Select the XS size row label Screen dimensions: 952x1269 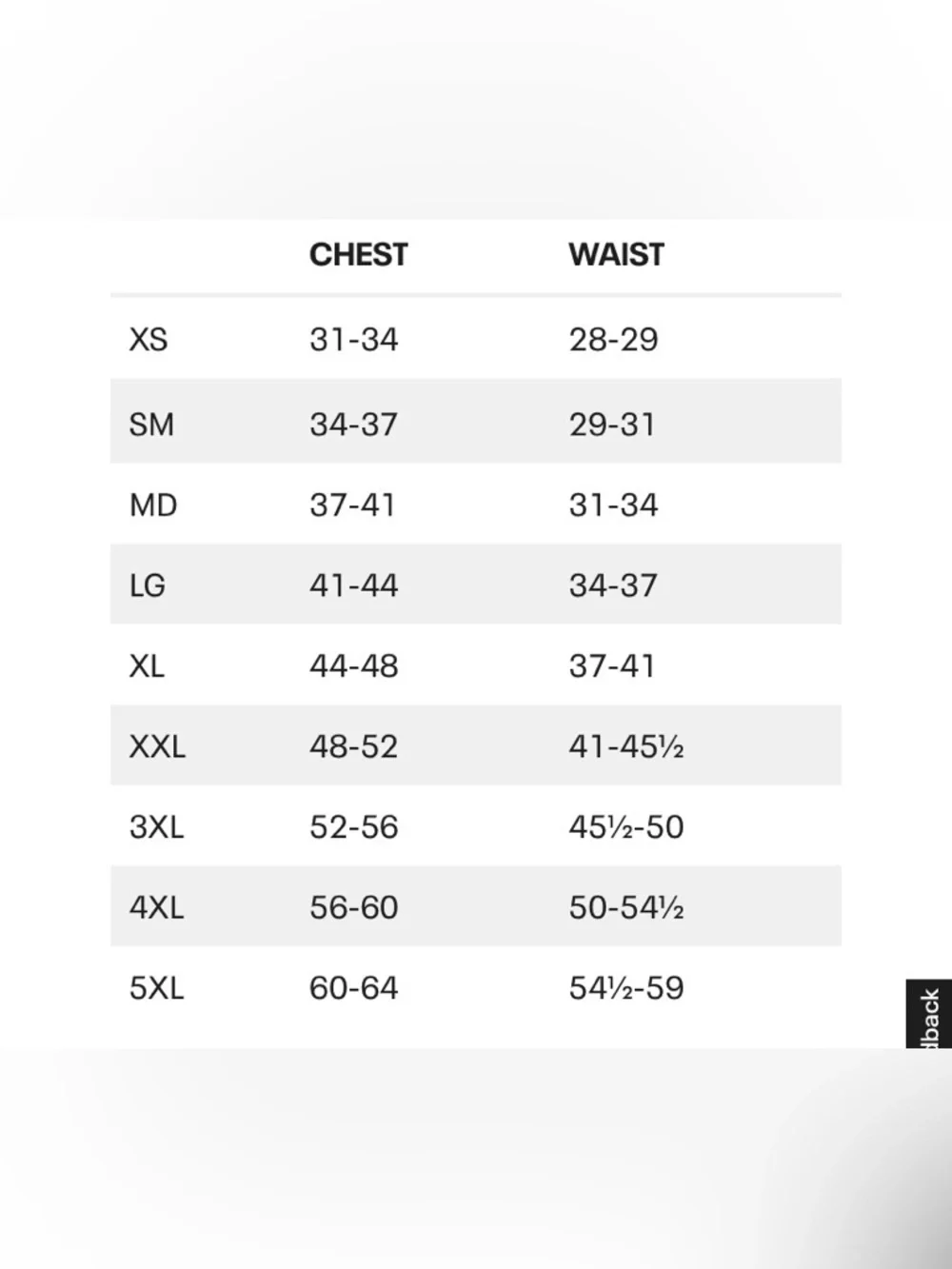tap(149, 340)
